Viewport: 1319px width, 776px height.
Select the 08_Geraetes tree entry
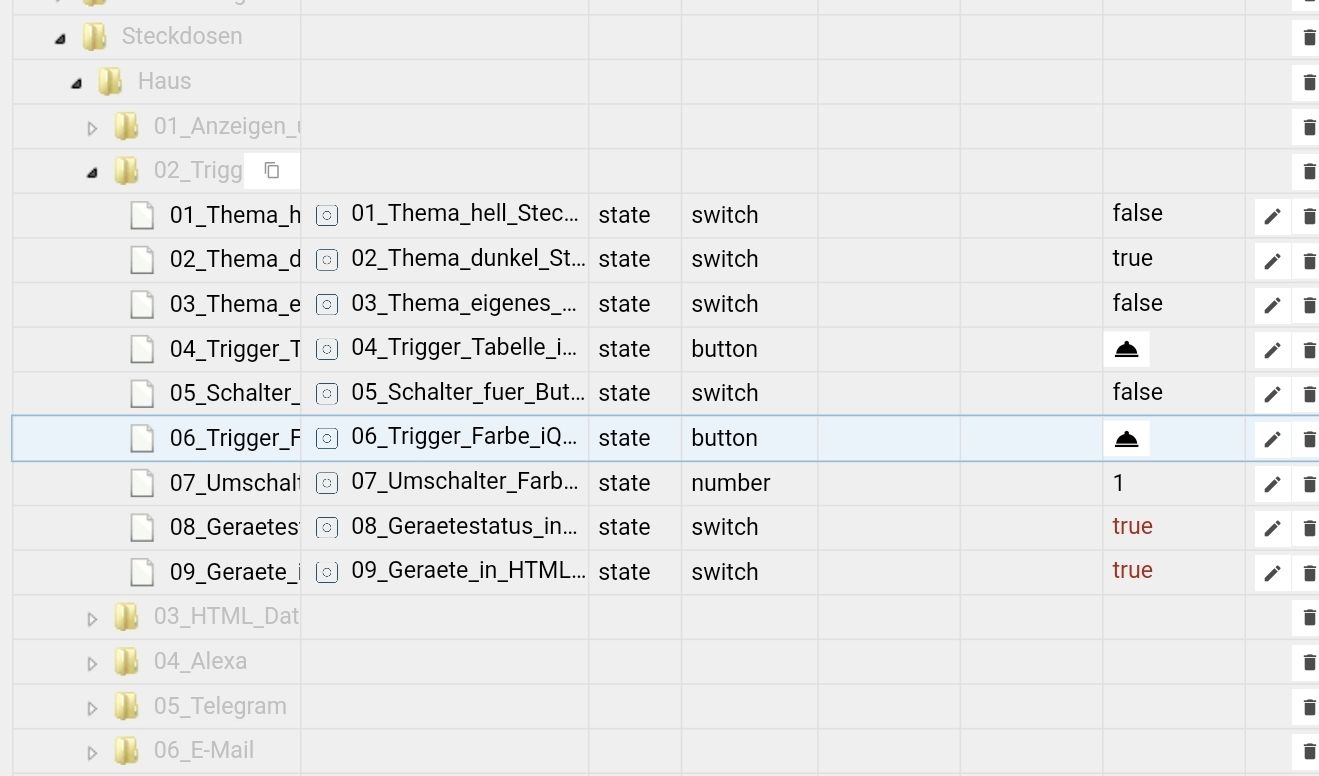pyautogui.click(x=235, y=527)
